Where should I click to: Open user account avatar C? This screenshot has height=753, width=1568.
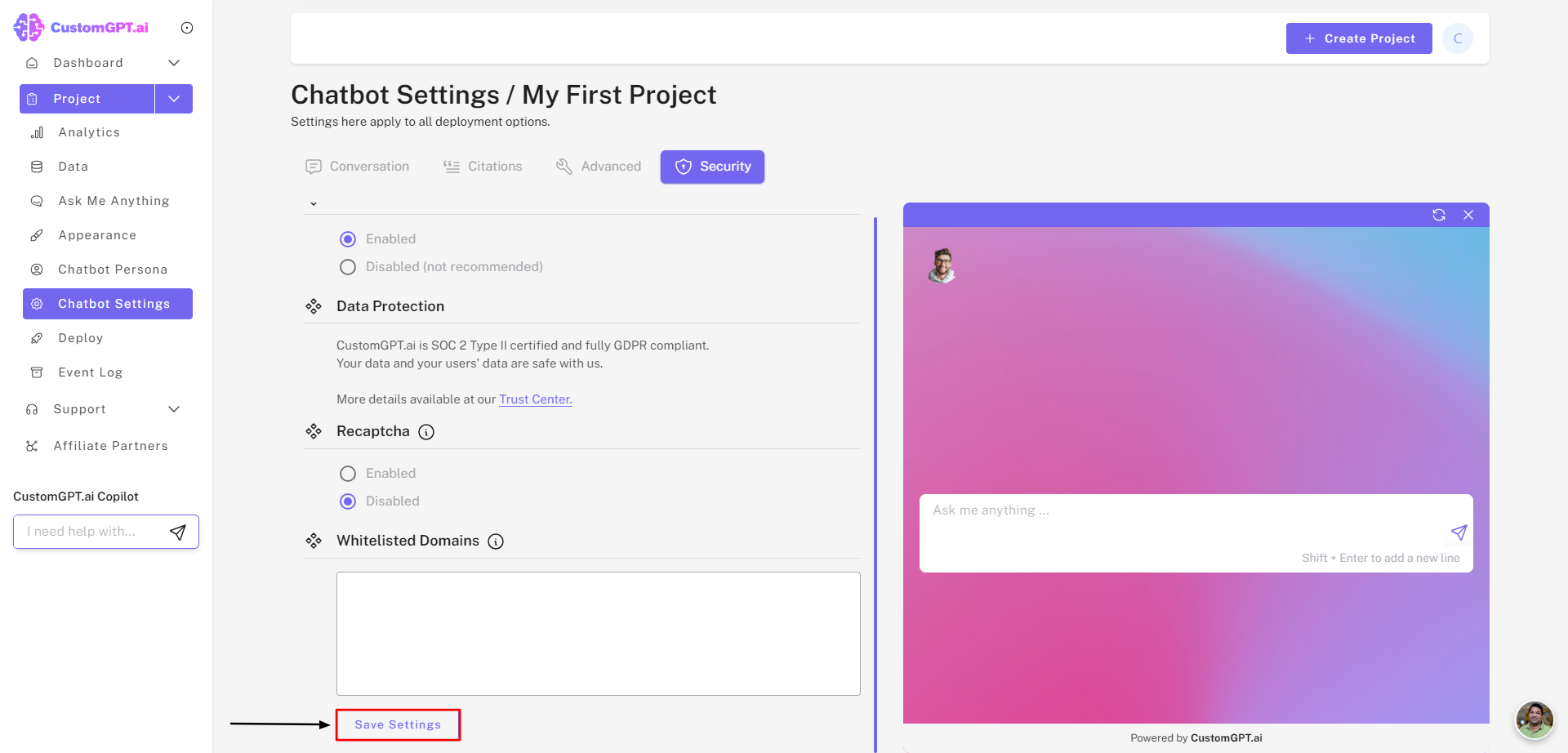(1458, 38)
